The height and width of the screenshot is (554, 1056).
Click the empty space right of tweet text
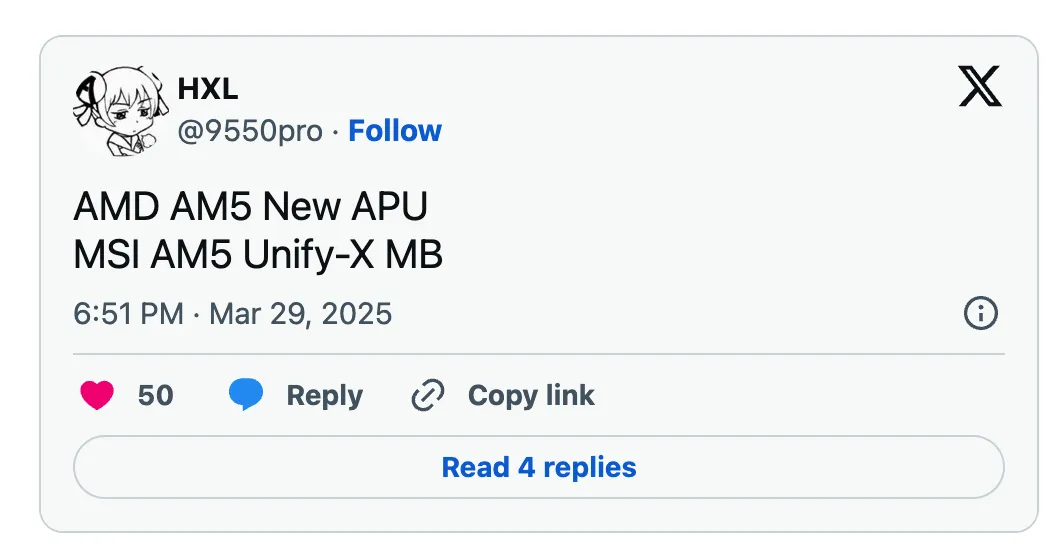point(720,230)
